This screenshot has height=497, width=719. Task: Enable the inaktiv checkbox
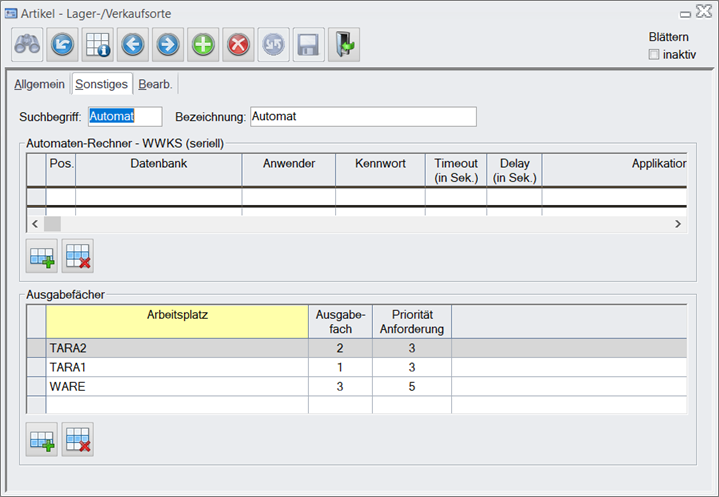click(x=654, y=54)
